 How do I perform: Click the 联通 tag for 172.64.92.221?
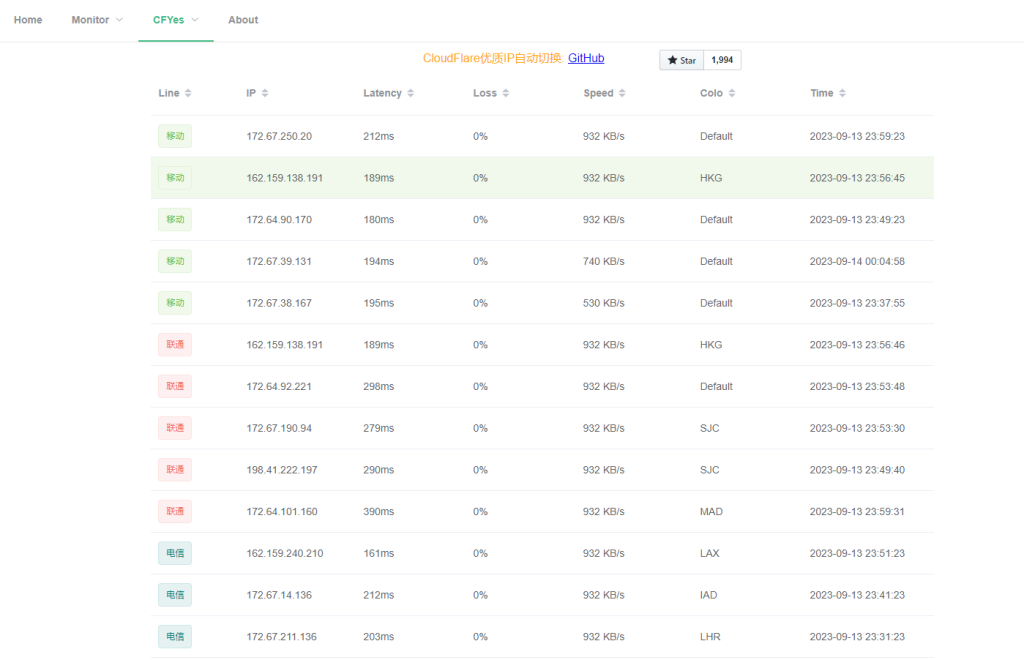tap(175, 386)
